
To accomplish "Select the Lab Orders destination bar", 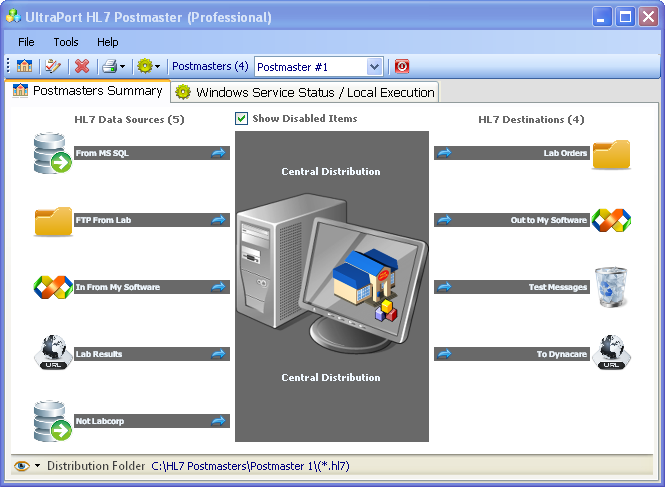I will tap(512, 153).
